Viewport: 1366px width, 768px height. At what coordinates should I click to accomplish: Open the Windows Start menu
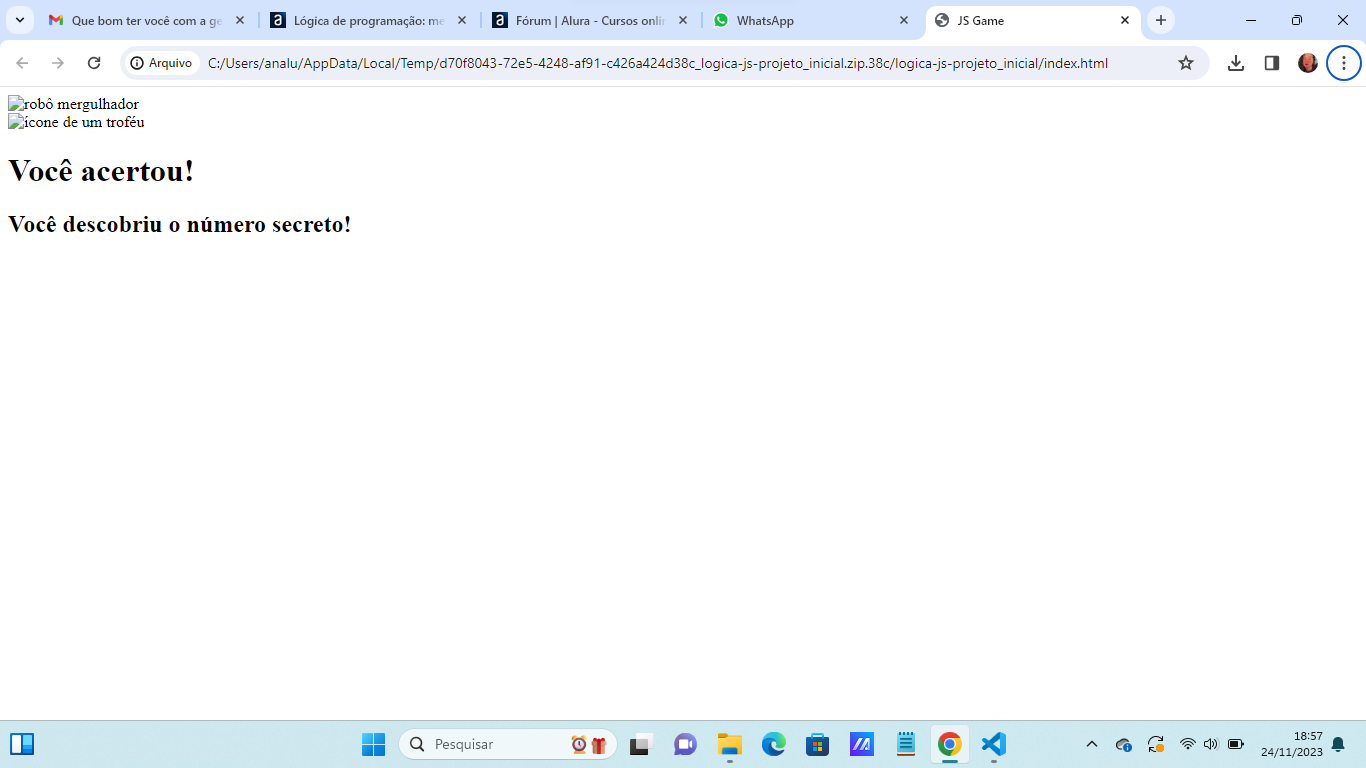pyautogui.click(x=373, y=744)
